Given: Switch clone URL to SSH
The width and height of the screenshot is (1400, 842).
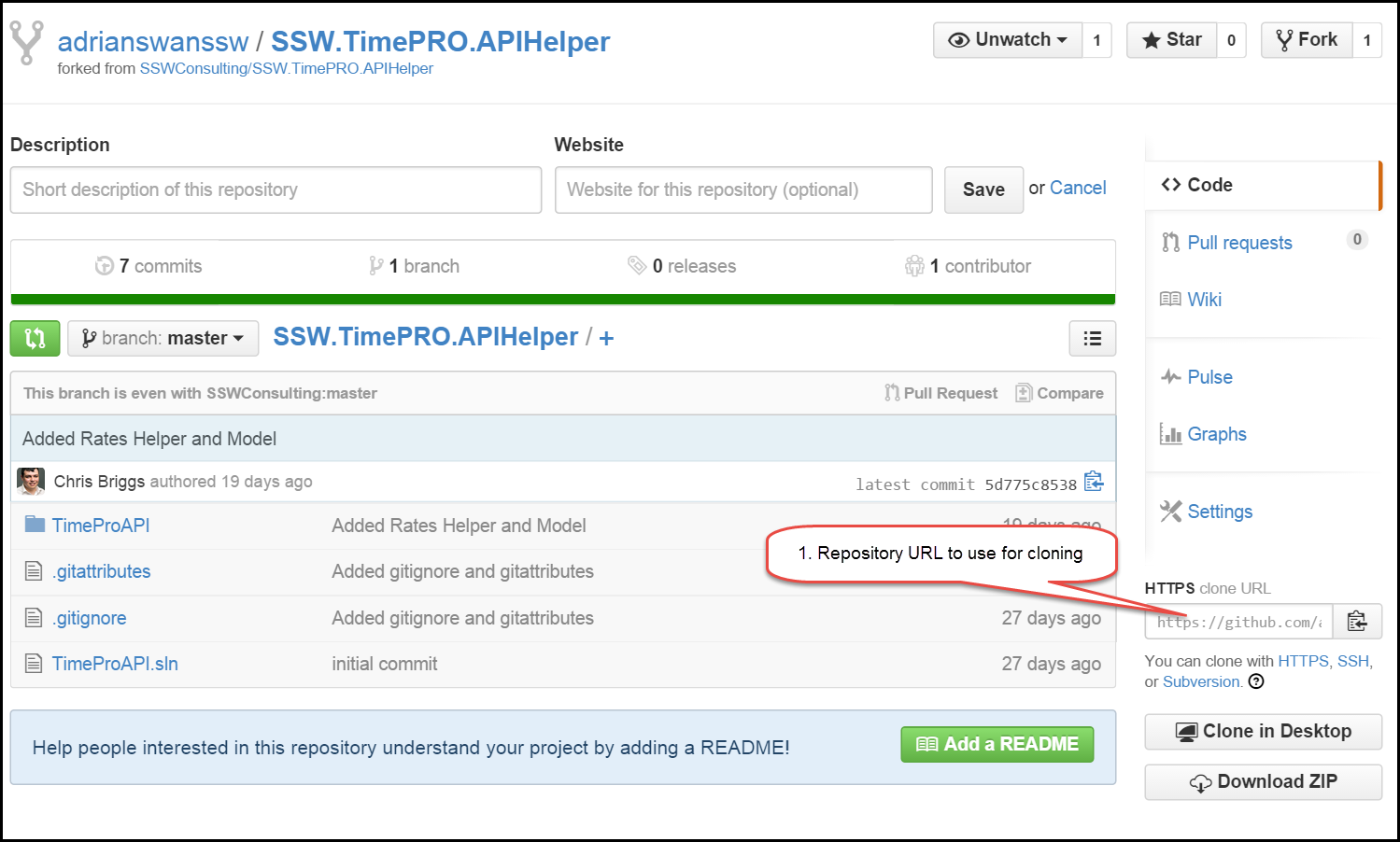Looking at the screenshot, I should (1352, 661).
